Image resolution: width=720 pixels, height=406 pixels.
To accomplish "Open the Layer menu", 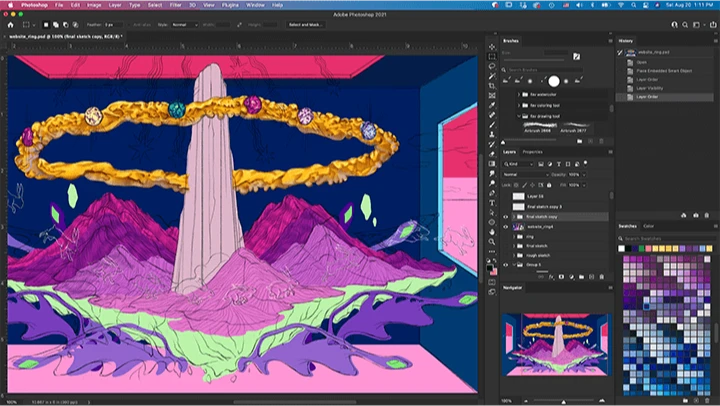I will point(115,5).
